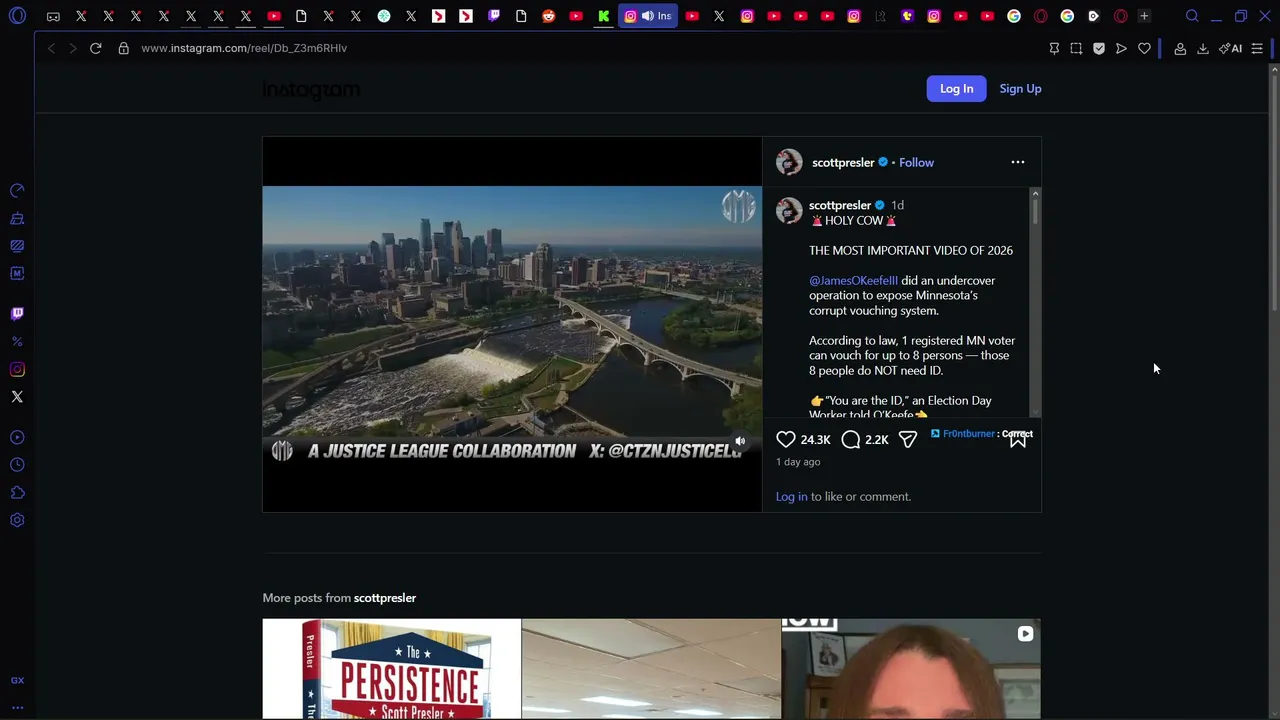
Task: Open Extensions cube icon in sidebar
Action: (17, 493)
